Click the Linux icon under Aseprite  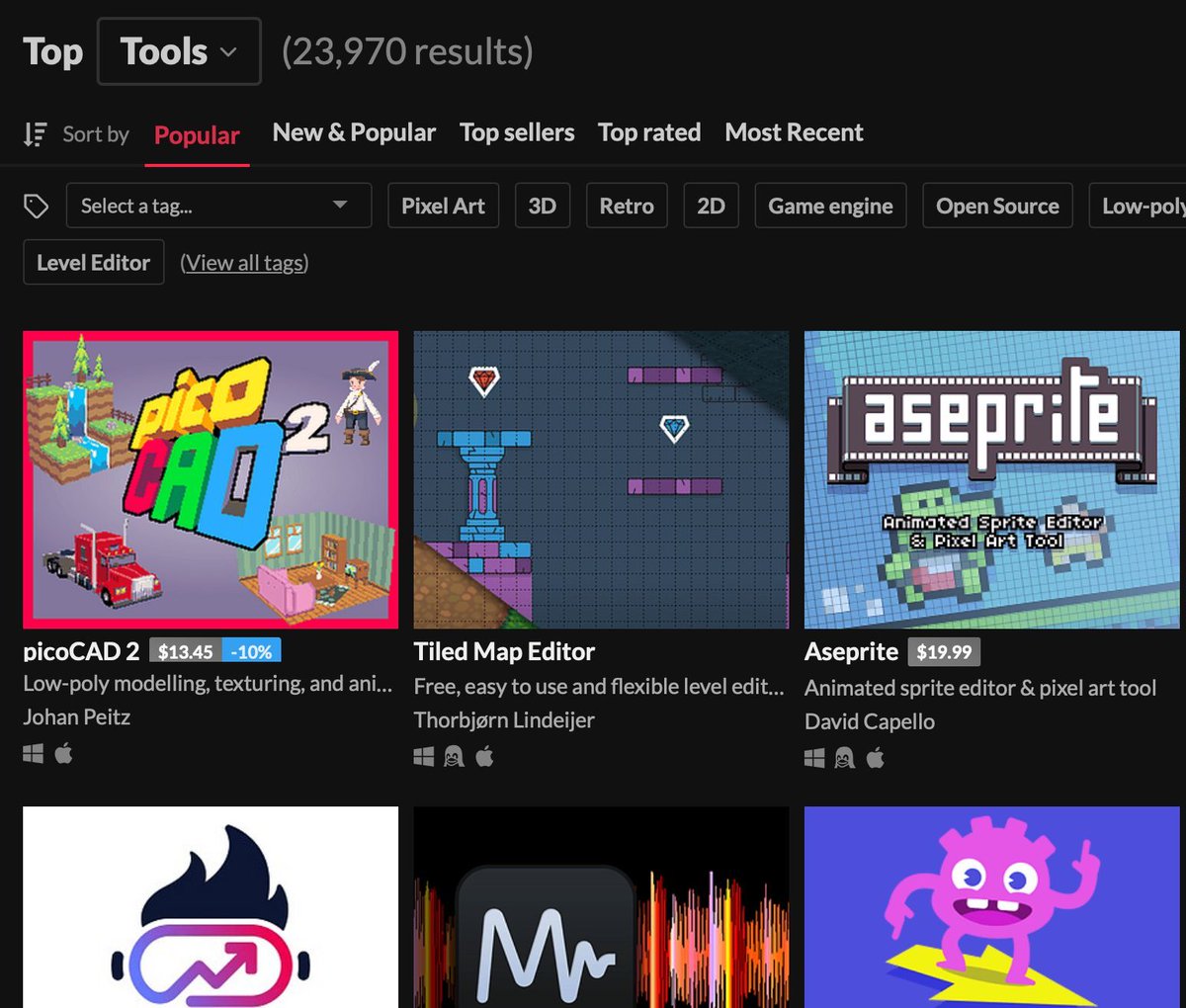pos(845,758)
